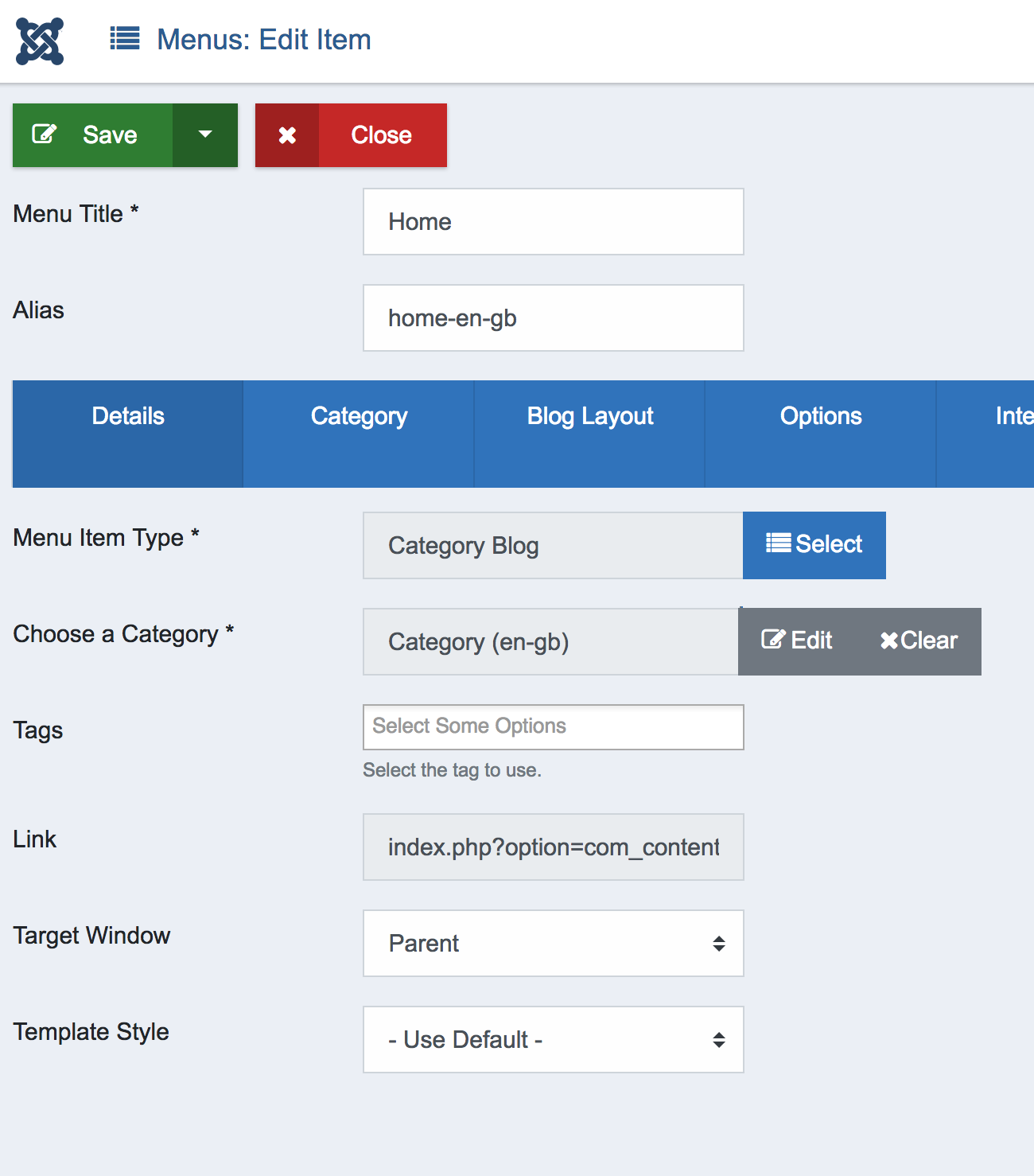Click the Menu Item Type label
The width and height of the screenshot is (1034, 1176).
106,538
